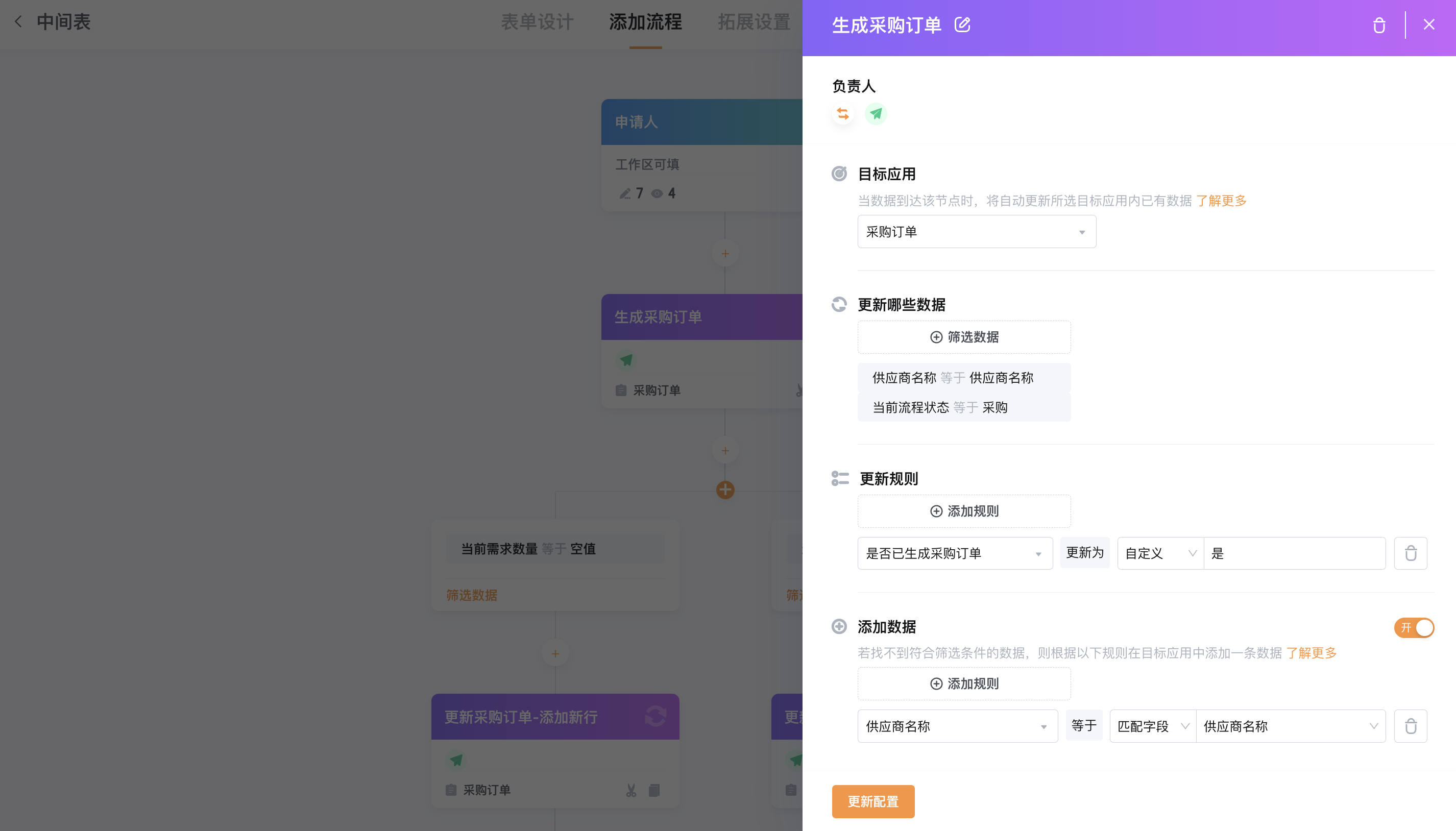
Task: Click the 更新配置 button
Action: 872,801
